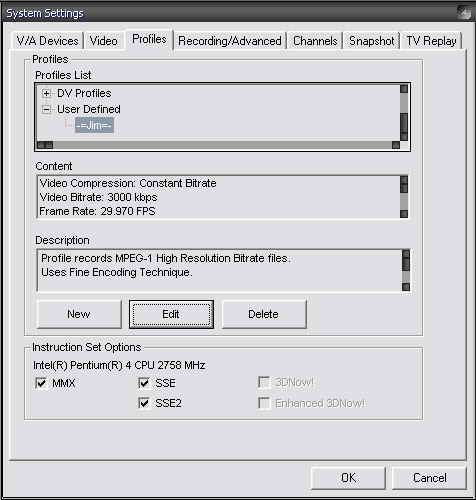Go to the Recording/Advanced tab
476x500 pixels.
pos(230,41)
